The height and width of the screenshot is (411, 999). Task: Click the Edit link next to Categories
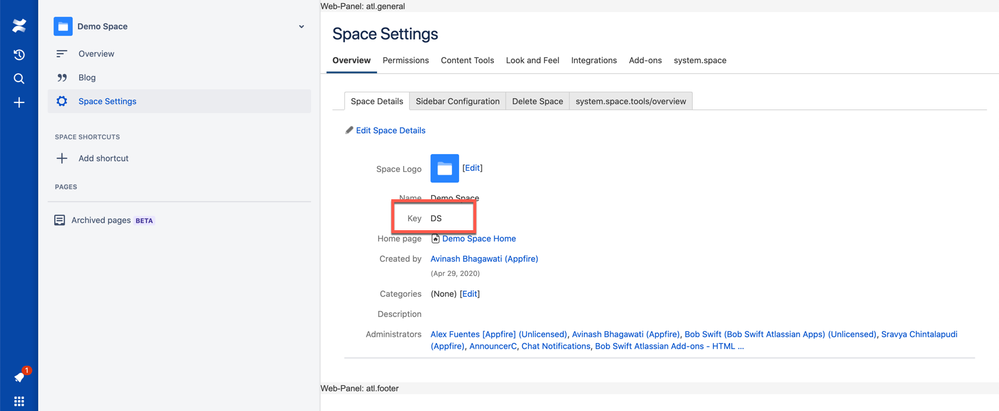tap(469, 294)
